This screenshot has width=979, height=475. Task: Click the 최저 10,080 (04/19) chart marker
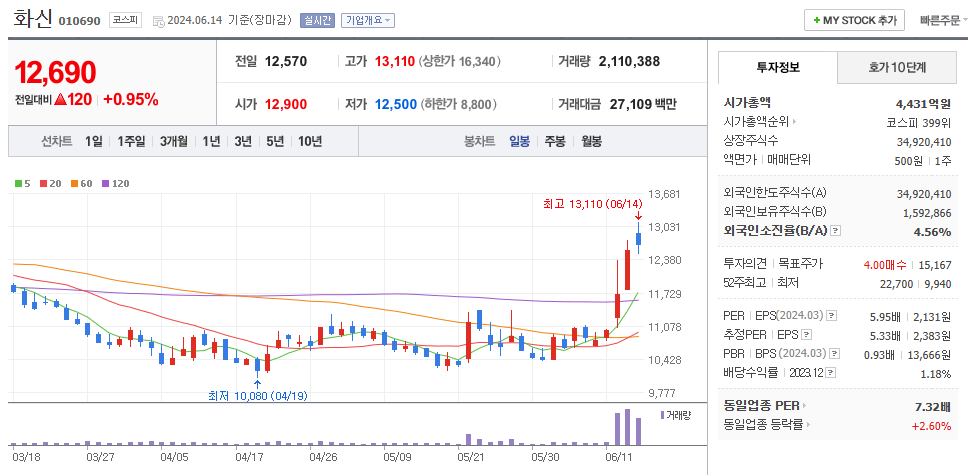pos(258,396)
